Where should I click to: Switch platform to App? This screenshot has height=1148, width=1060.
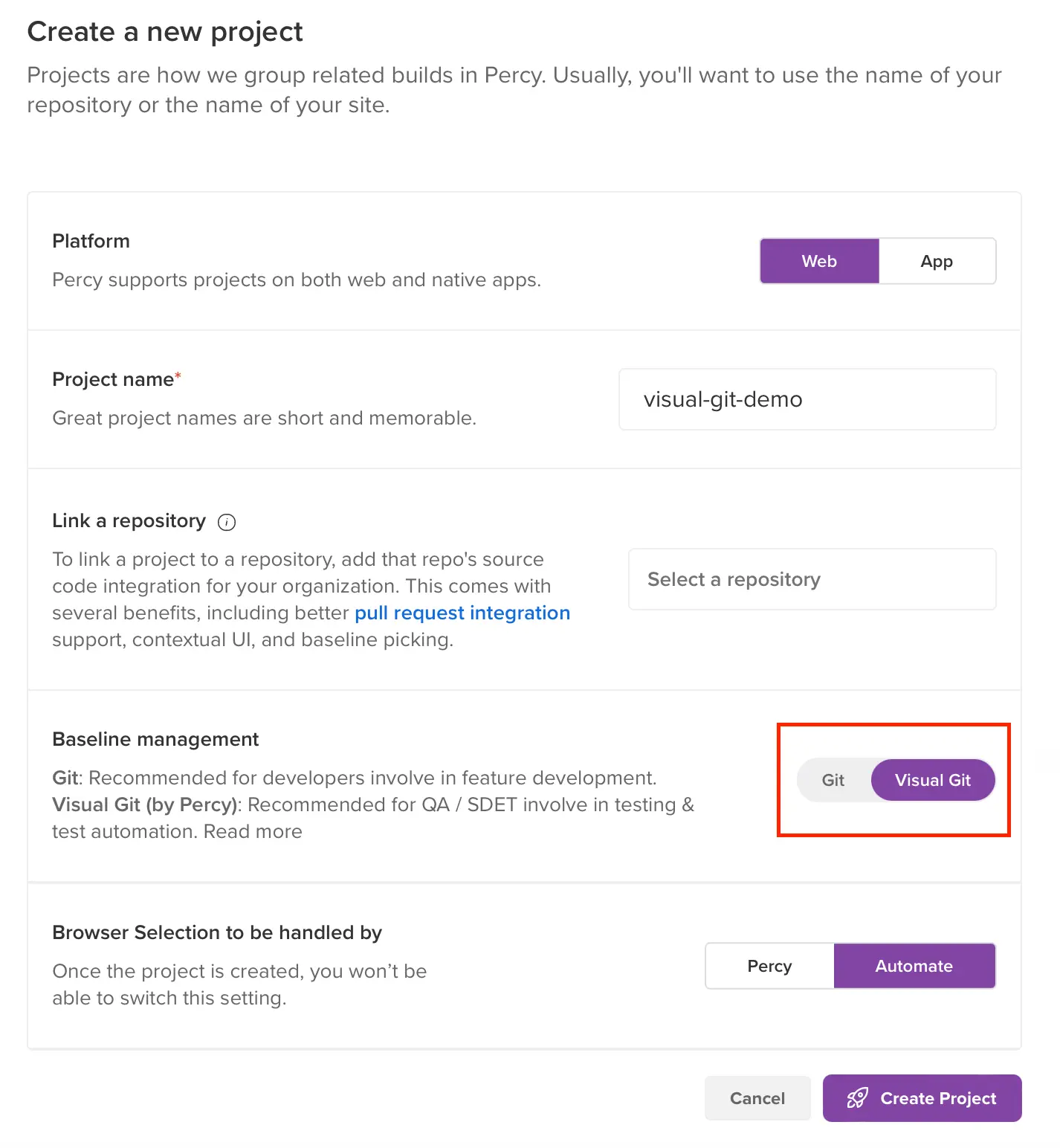coord(937,261)
